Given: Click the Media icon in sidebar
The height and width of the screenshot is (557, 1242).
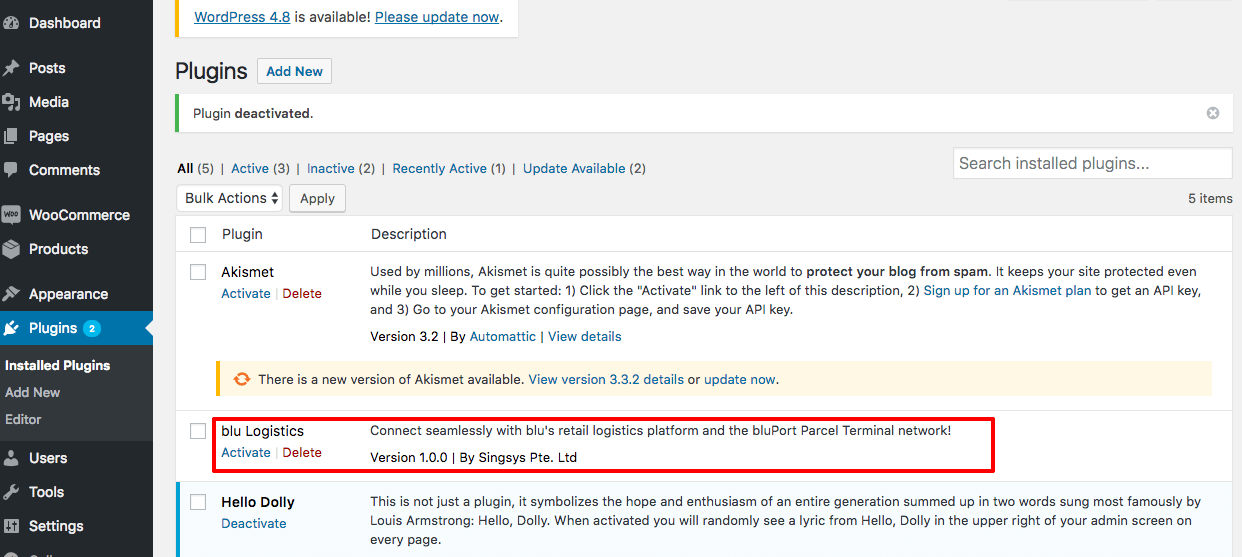Looking at the screenshot, I should click(x=11, y=102).
